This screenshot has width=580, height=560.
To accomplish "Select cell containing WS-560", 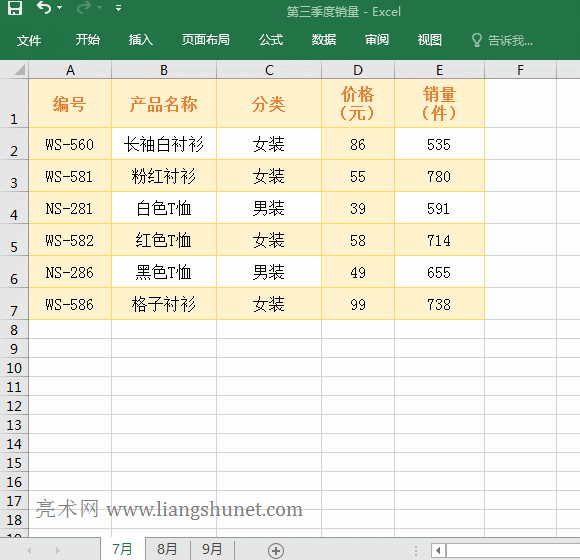I will tap(70, 144).
